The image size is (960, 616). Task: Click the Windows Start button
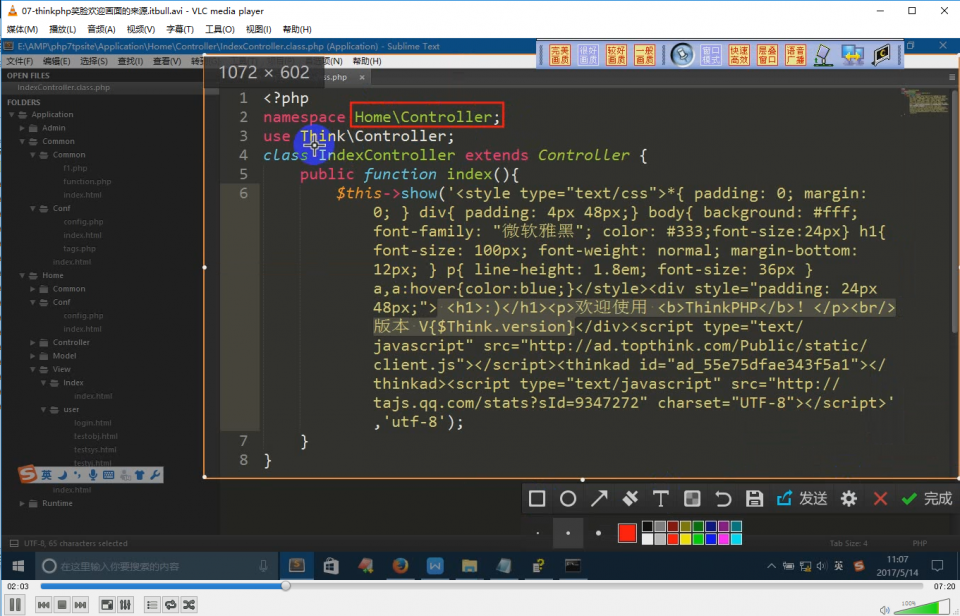point(18,566)
